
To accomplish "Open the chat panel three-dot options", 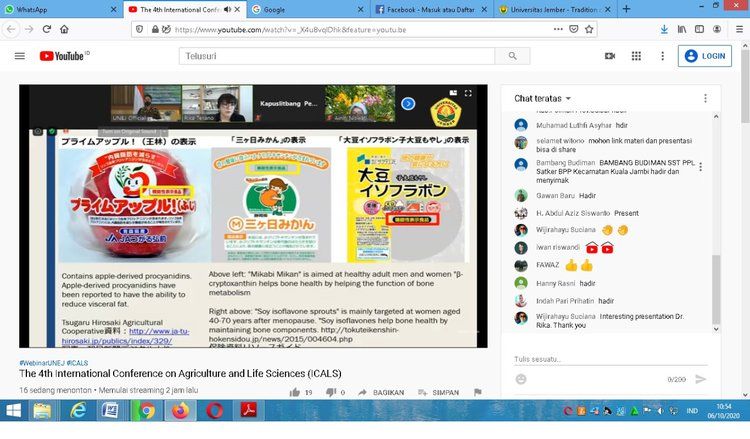I will (705, 98).
